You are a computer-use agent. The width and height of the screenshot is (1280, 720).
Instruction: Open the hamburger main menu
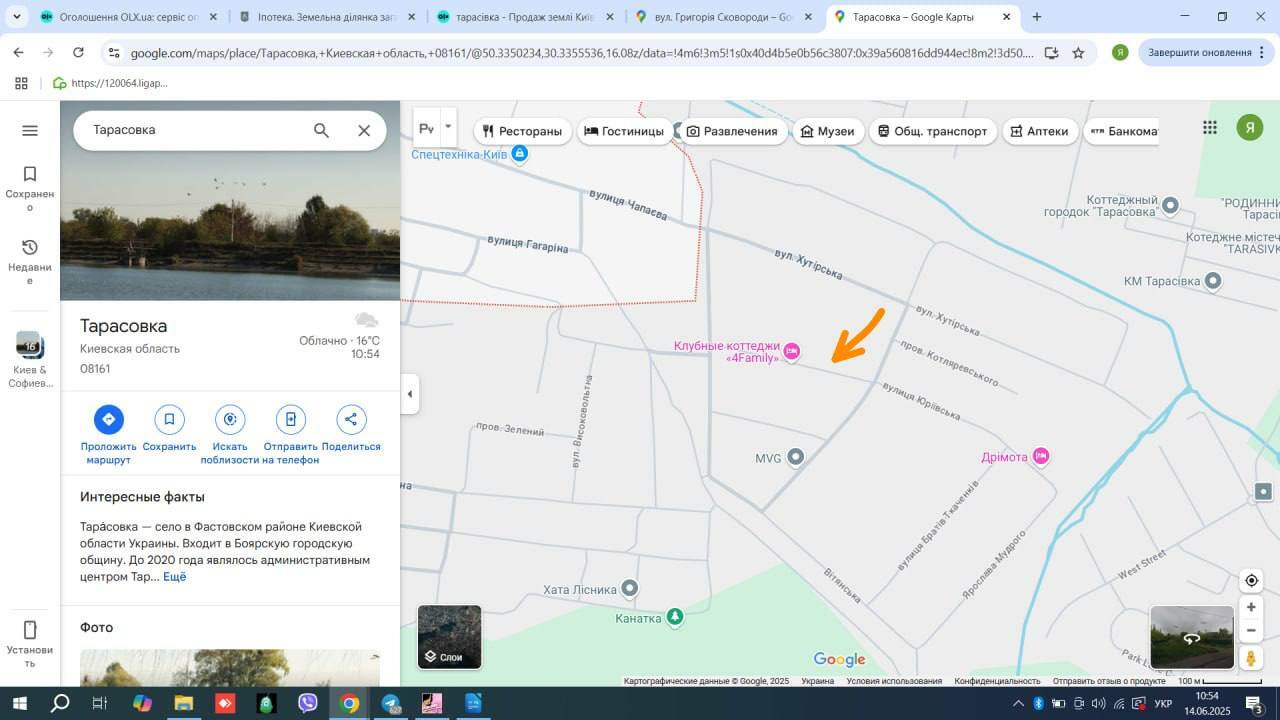point(30,130)
